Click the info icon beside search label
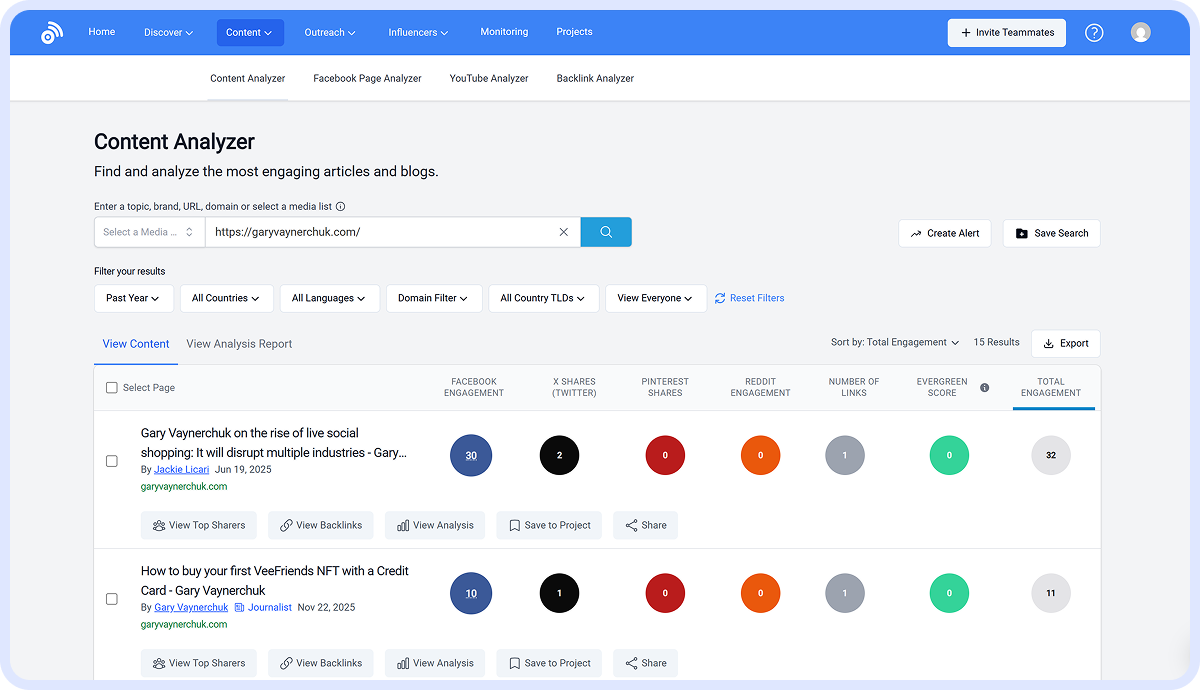Viewport: 1200px width, 690px height. click(341, 207)
